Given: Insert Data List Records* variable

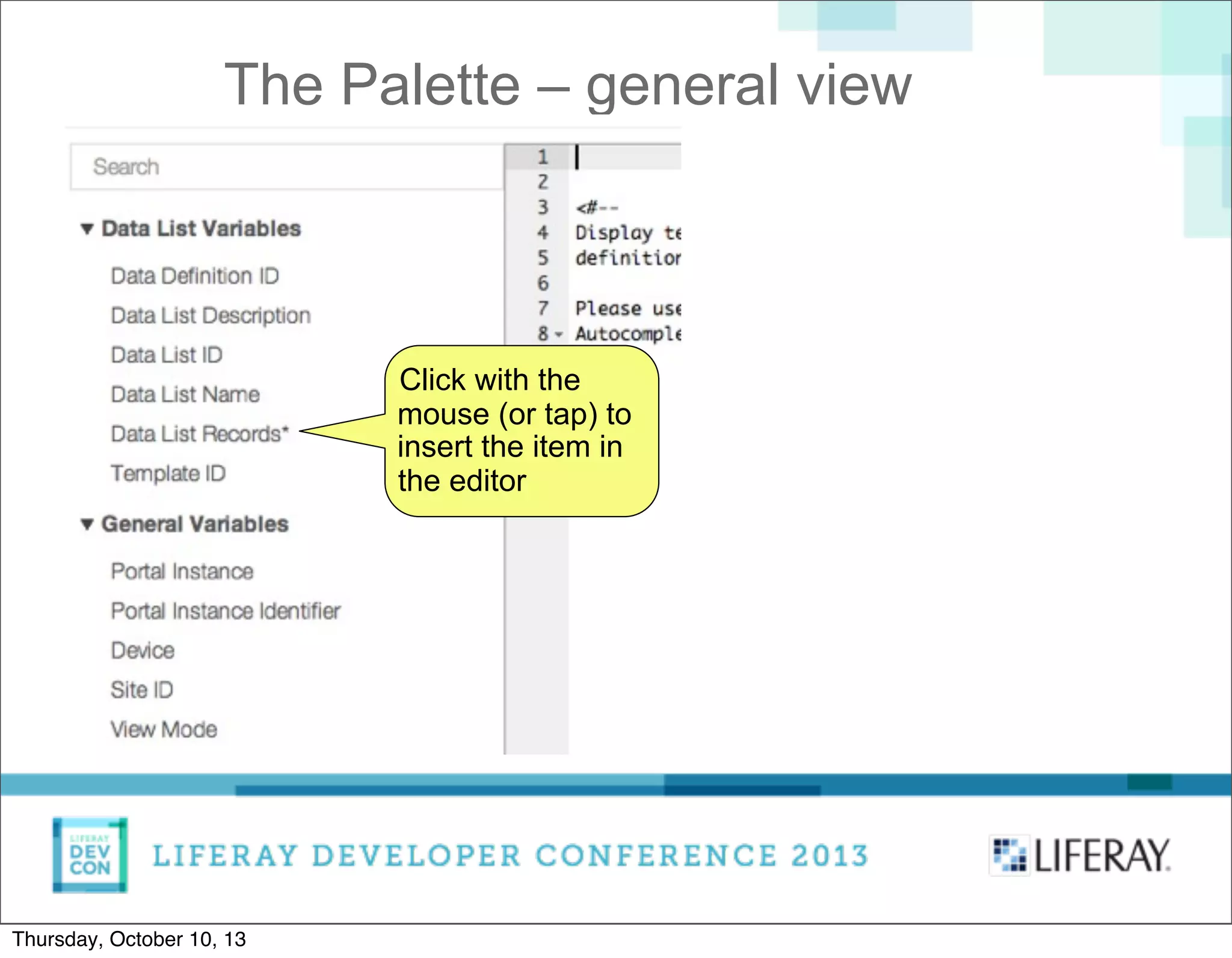Looking at the screenshot, I should coord(200,434).
